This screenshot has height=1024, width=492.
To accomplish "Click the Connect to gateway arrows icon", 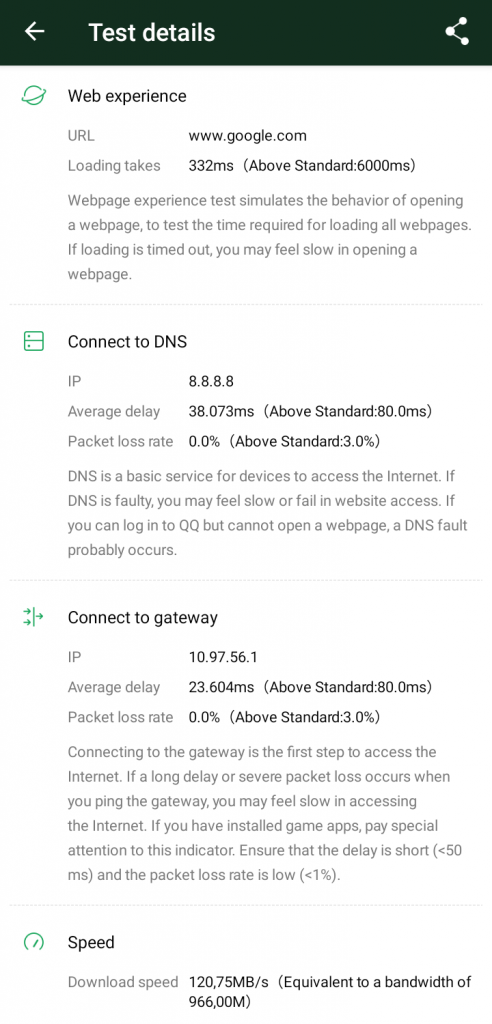I will (33, 617).
